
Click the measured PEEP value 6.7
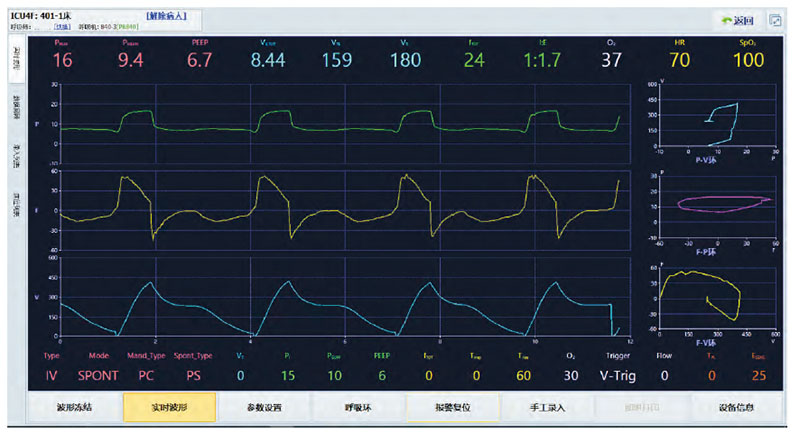click(x=199, y=60)
